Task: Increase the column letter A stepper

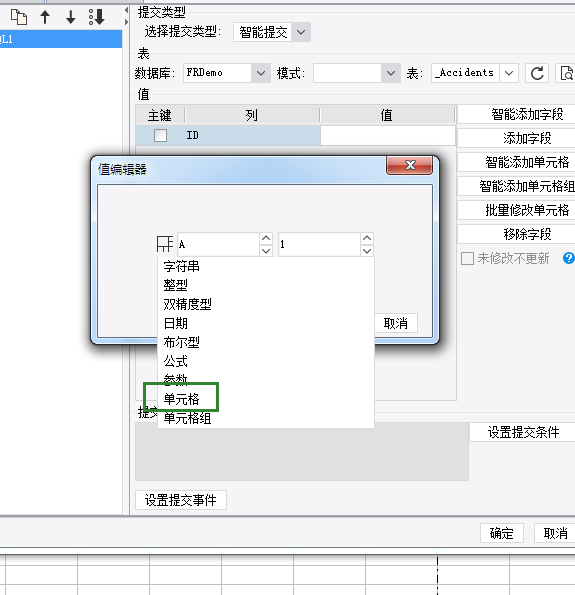Action: 266,238
